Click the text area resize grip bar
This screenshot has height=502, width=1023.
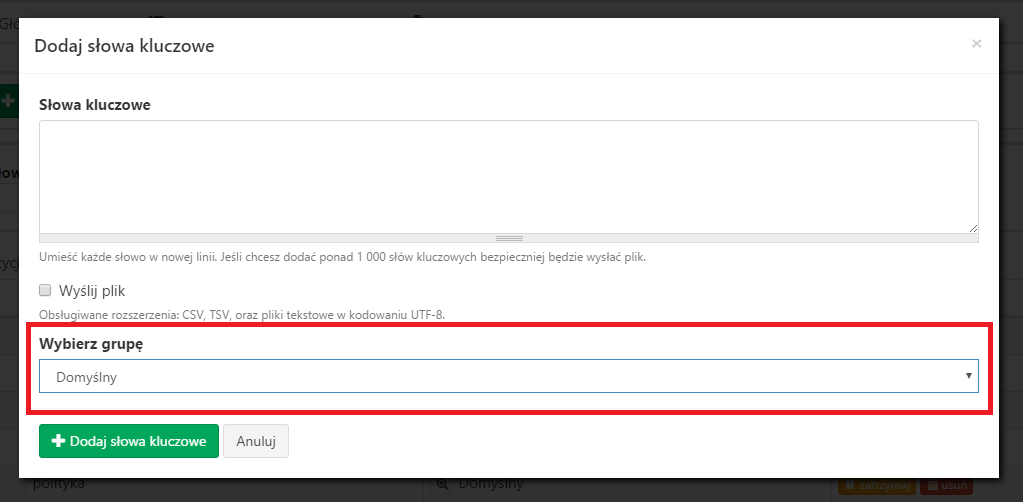tap(508, 238)
